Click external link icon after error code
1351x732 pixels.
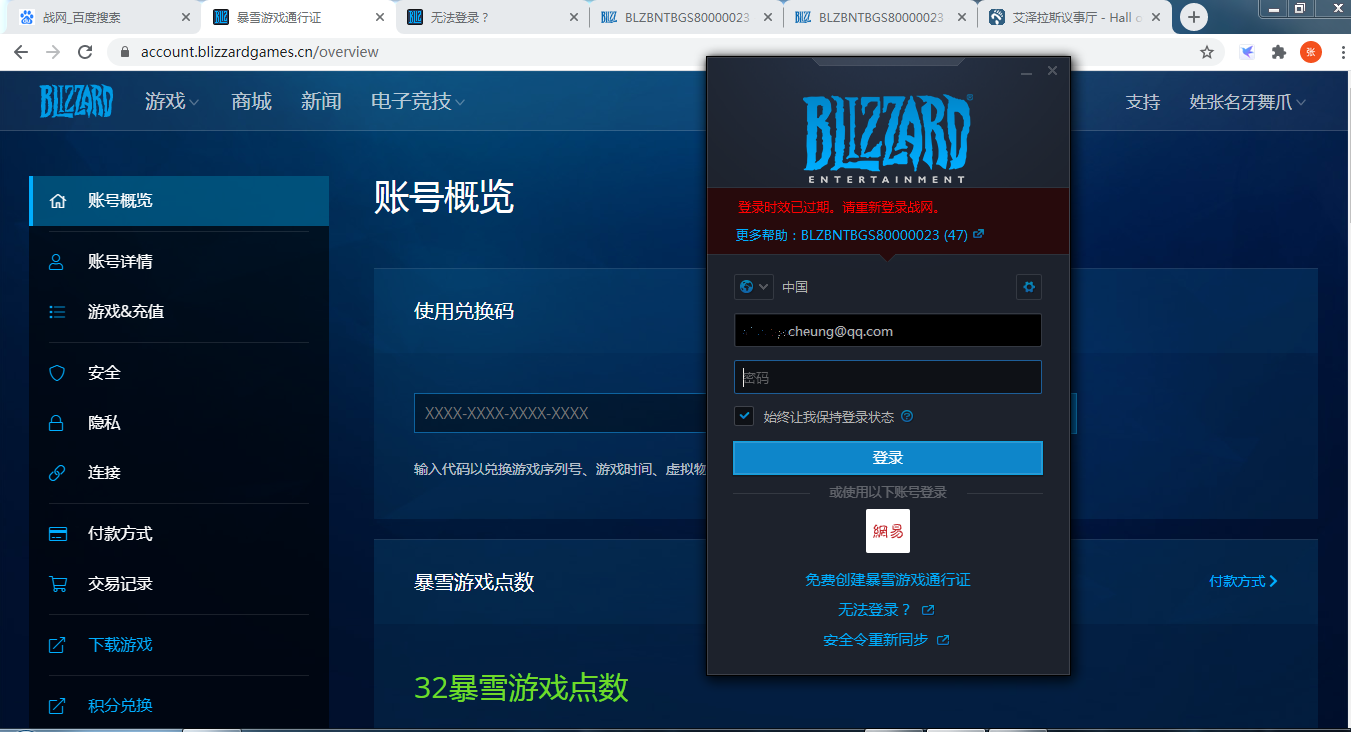click(979, 235)
